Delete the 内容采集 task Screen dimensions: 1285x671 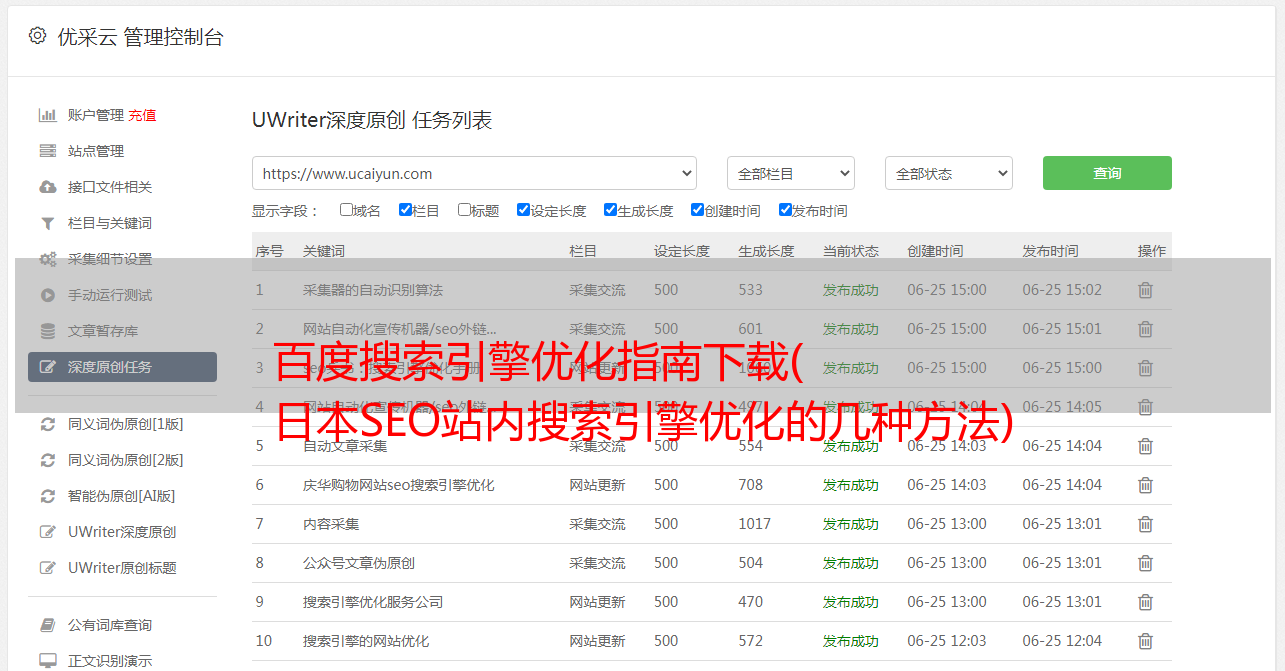[x=1145, y=524]
